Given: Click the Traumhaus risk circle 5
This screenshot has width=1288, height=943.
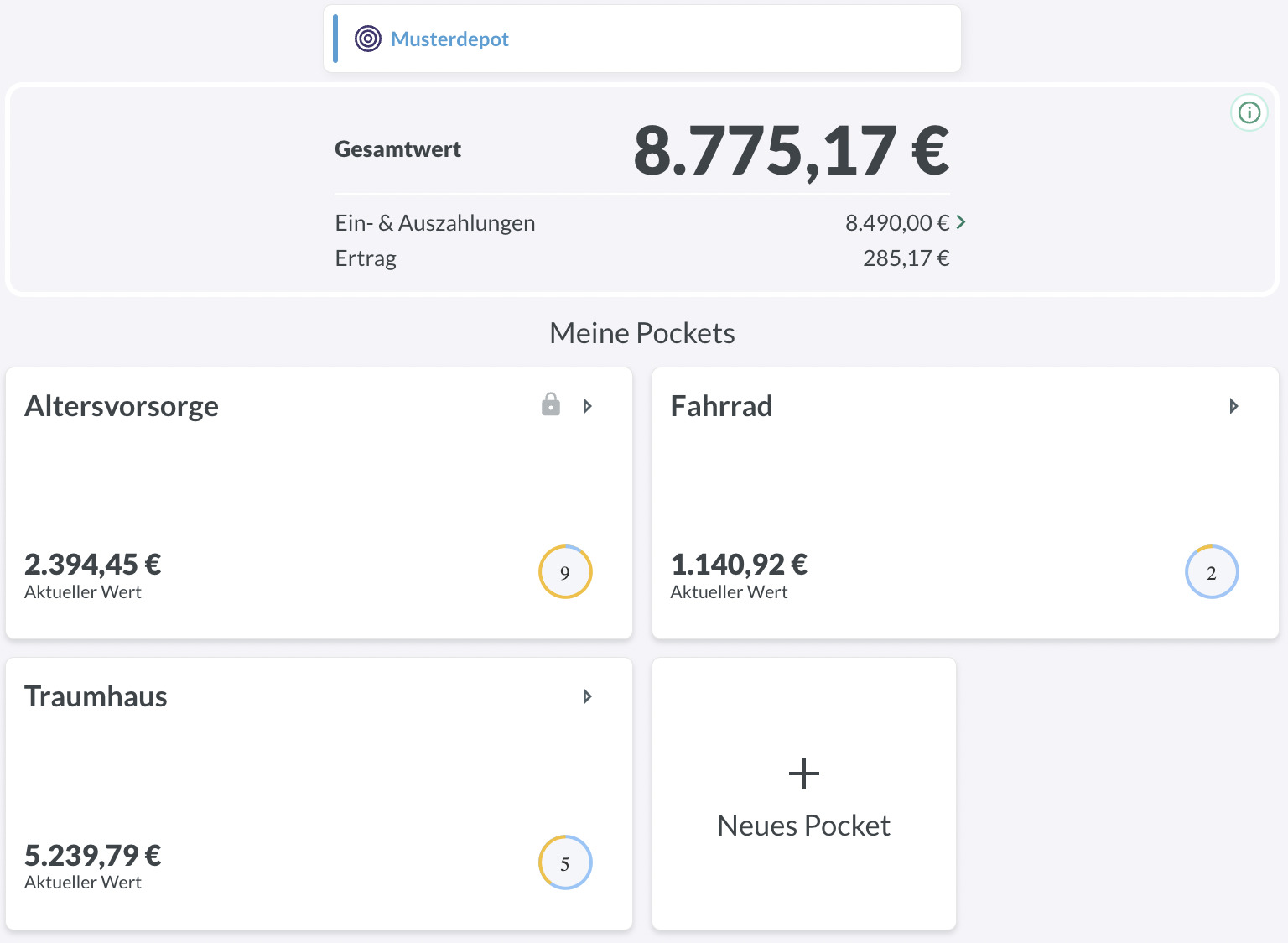Looking at the screenshot, I should click(565, 862).
